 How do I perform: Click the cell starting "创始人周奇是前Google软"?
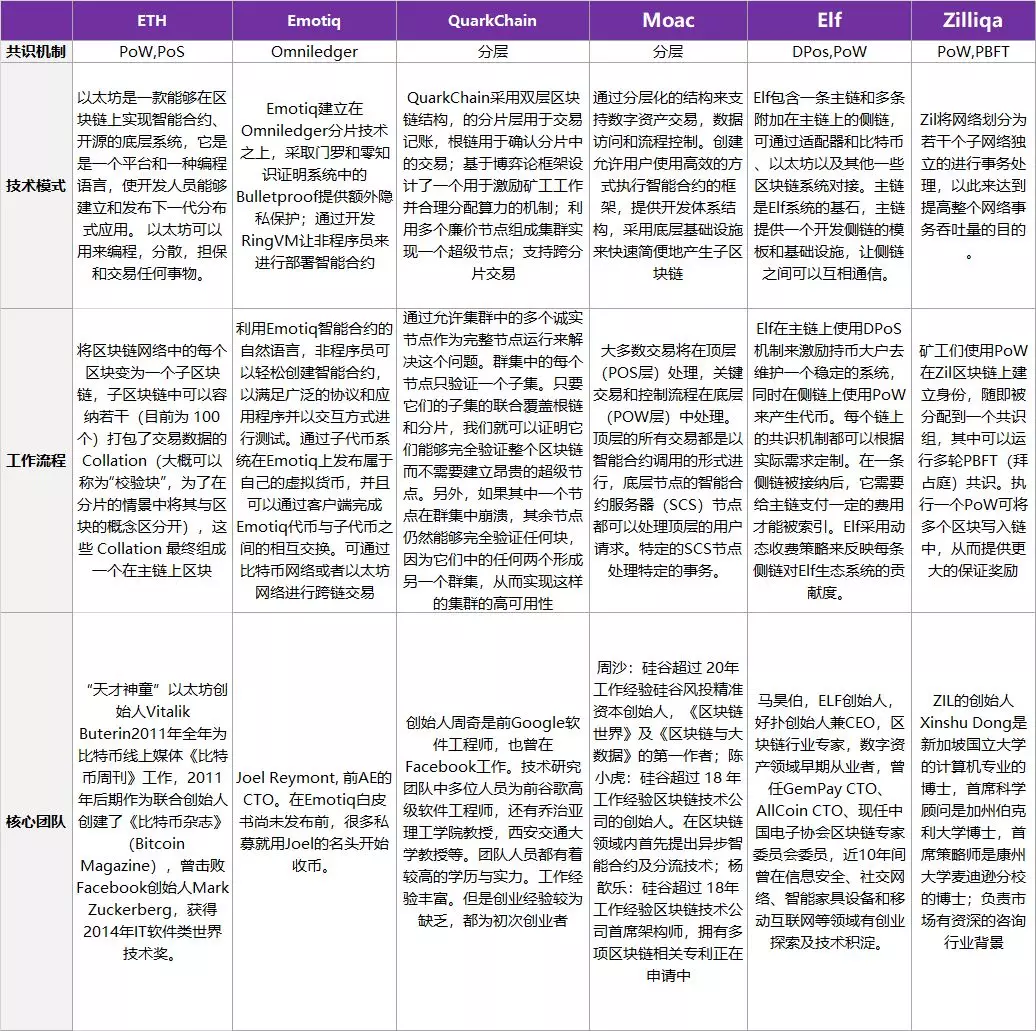492,821
